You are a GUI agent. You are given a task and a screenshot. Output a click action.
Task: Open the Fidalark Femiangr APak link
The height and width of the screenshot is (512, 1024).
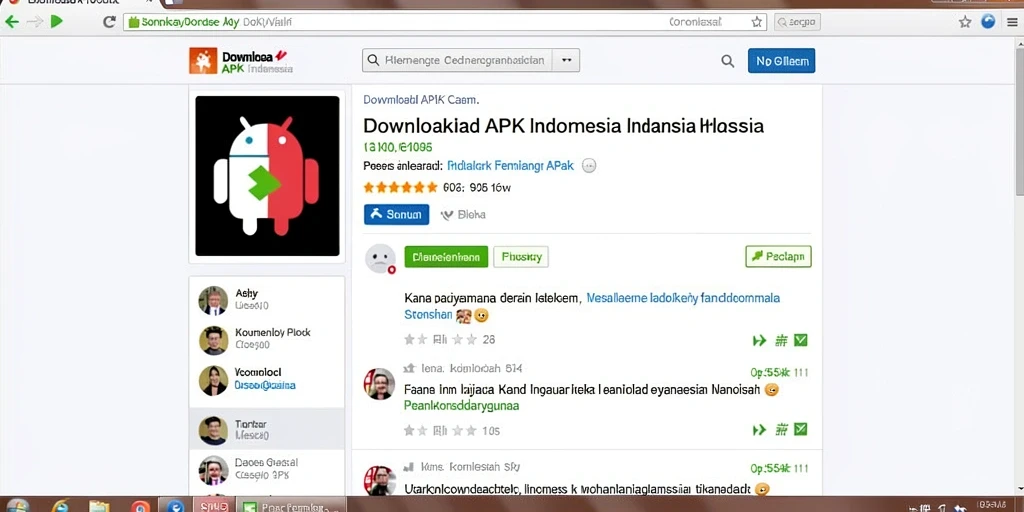pyautogui.click(x=510, y=166)
